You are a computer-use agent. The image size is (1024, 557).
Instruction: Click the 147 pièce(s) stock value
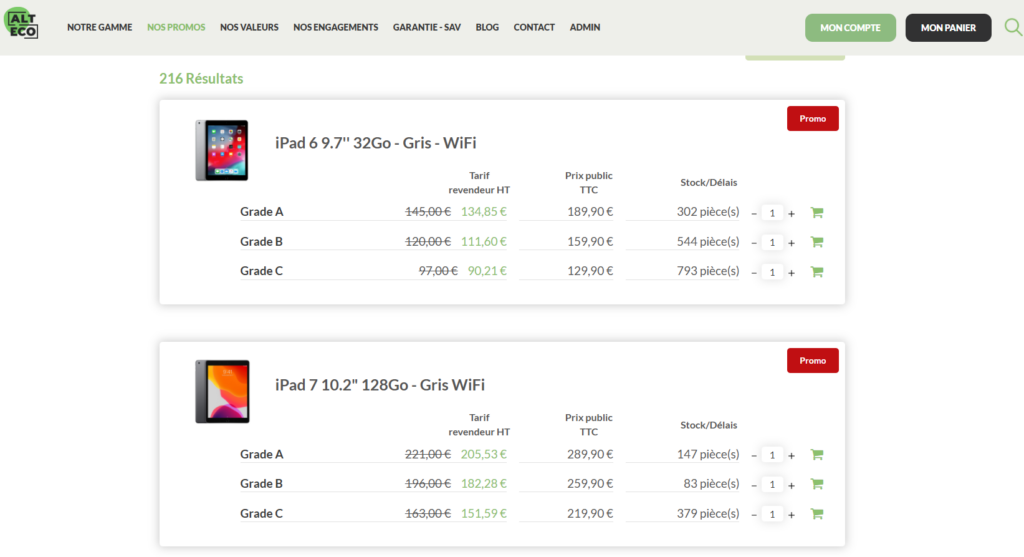(x=708, y=454)
